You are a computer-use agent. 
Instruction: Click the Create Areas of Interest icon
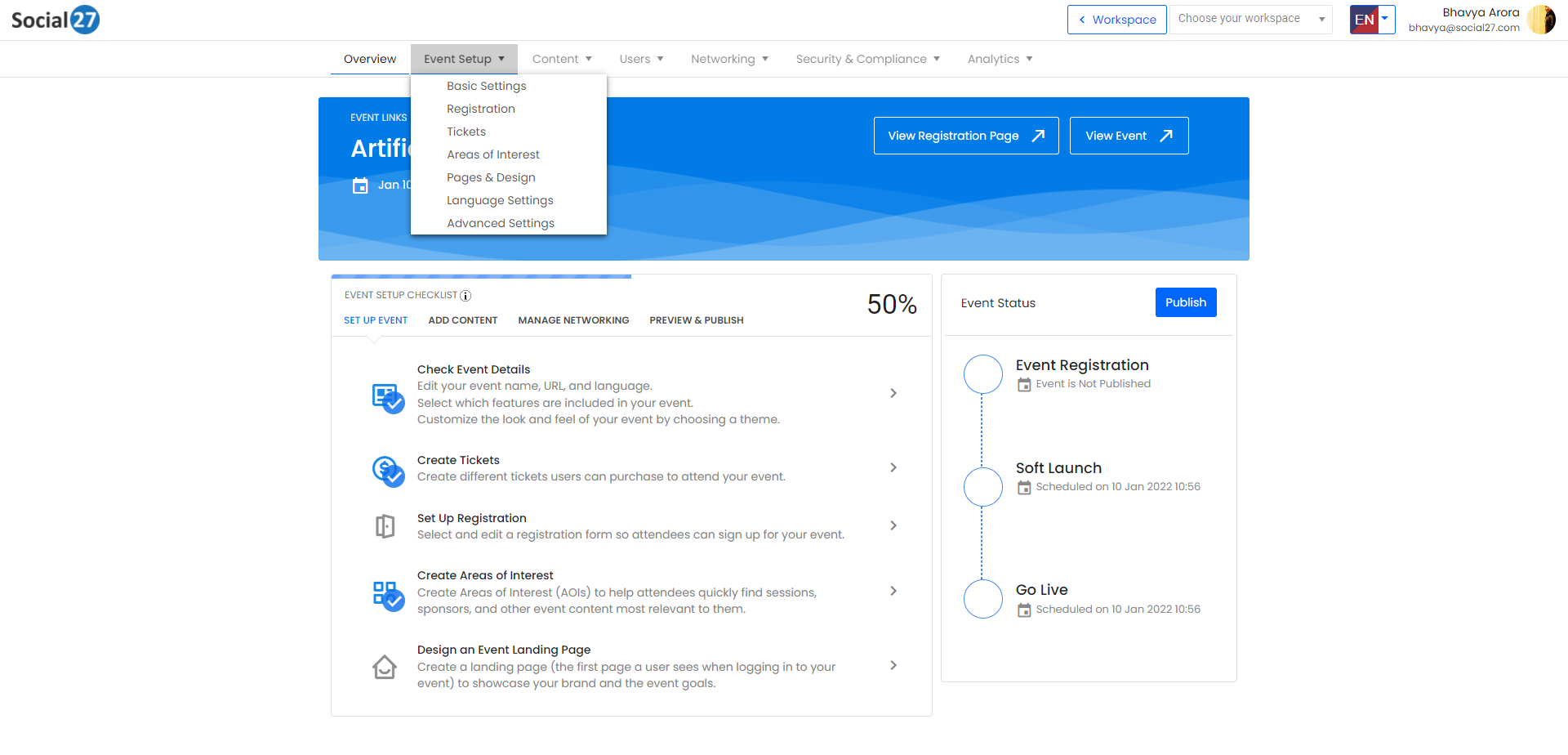click(x=387, y=595)
